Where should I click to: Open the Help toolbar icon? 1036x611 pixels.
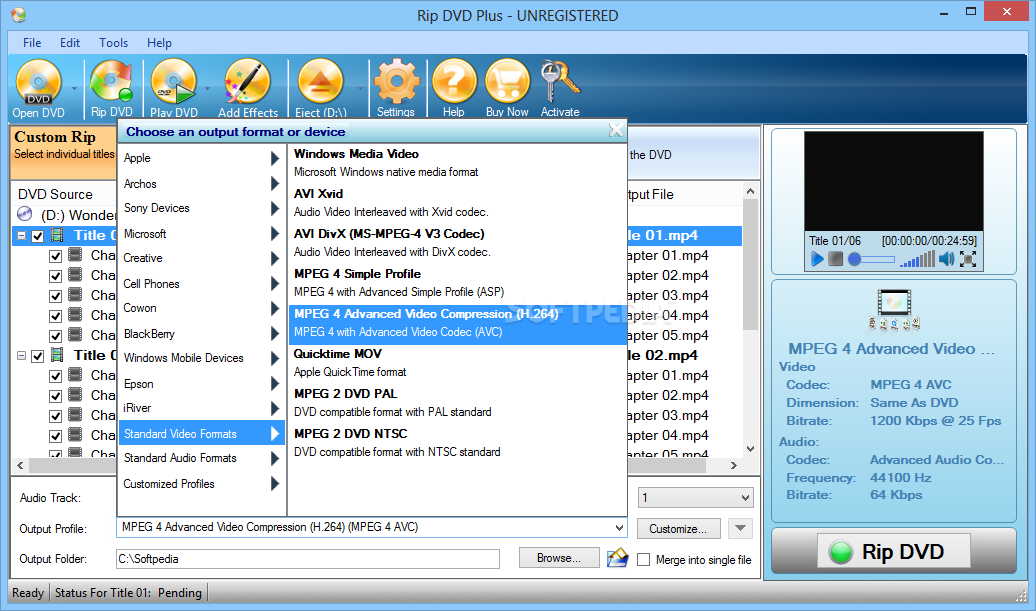[453, 88]
